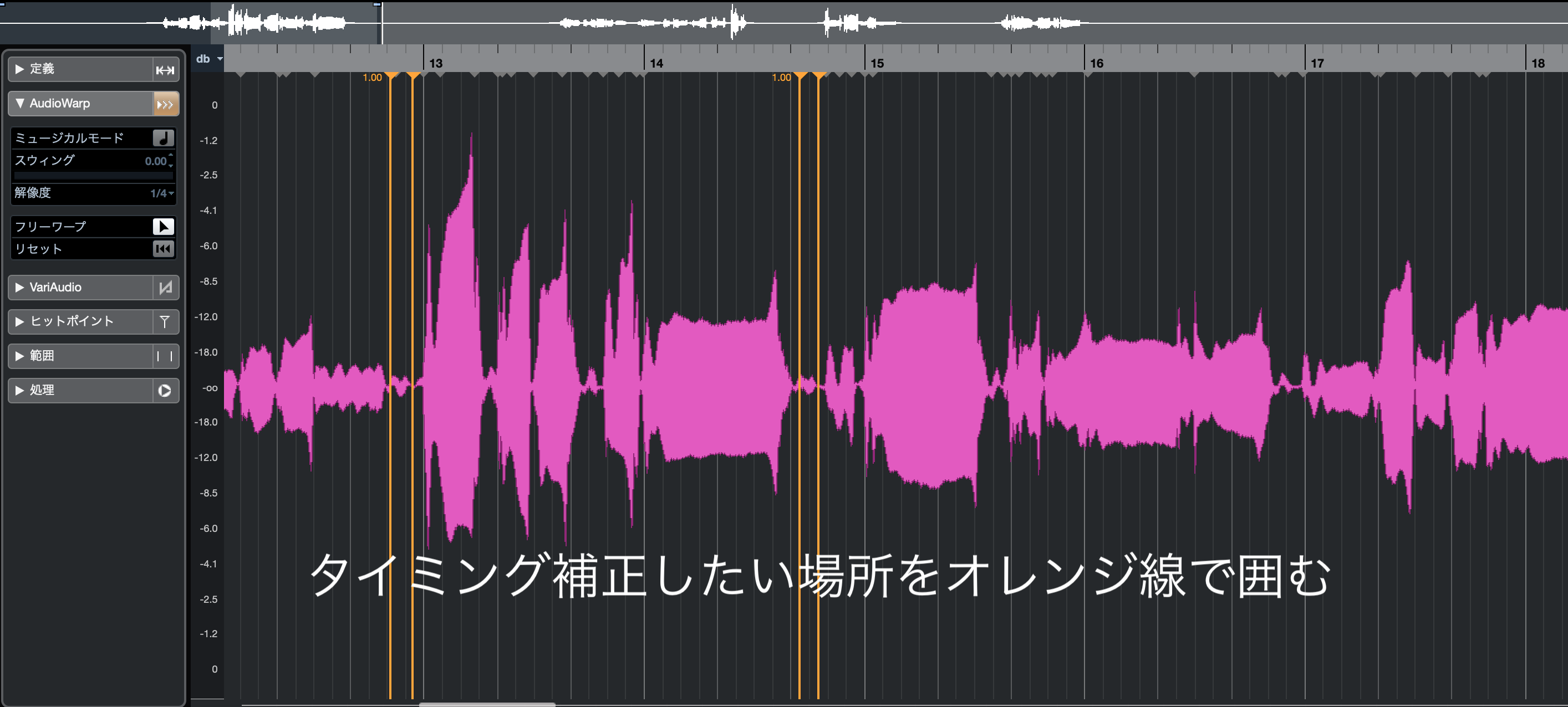This screenshot has height=707, width=1568.
Task: Click the スウィング value stepper arrows
Action: [171, 161]
